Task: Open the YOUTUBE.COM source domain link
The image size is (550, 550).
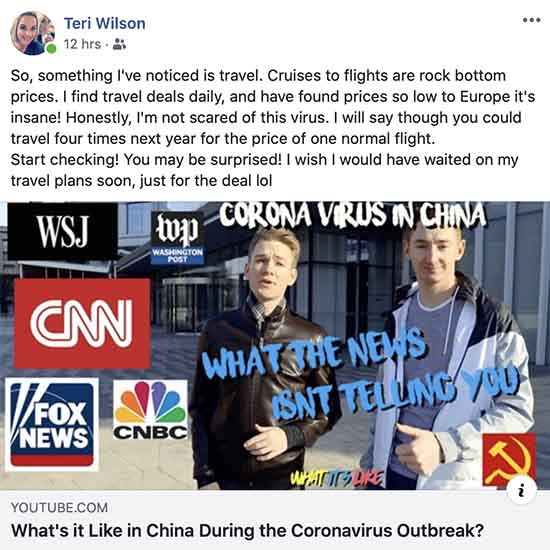Action: point(59,508)
